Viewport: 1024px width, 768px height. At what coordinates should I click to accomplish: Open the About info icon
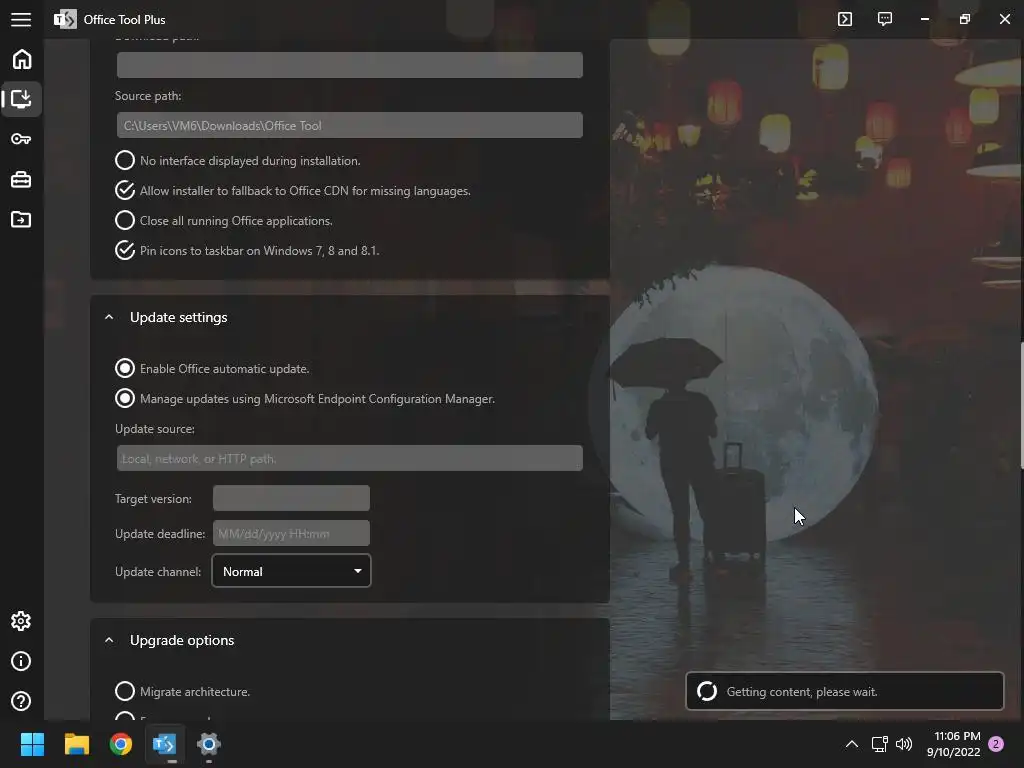[x=21, y=661]
